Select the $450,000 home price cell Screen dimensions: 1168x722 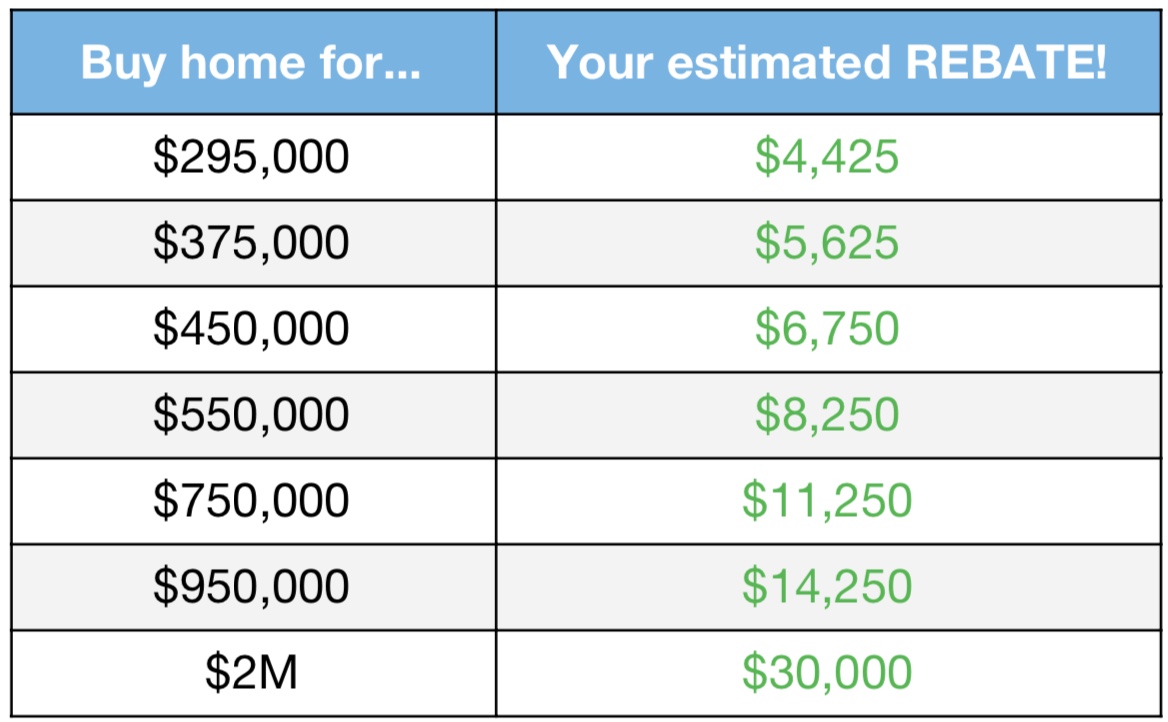pyautogui.click(x=253, y=329)
